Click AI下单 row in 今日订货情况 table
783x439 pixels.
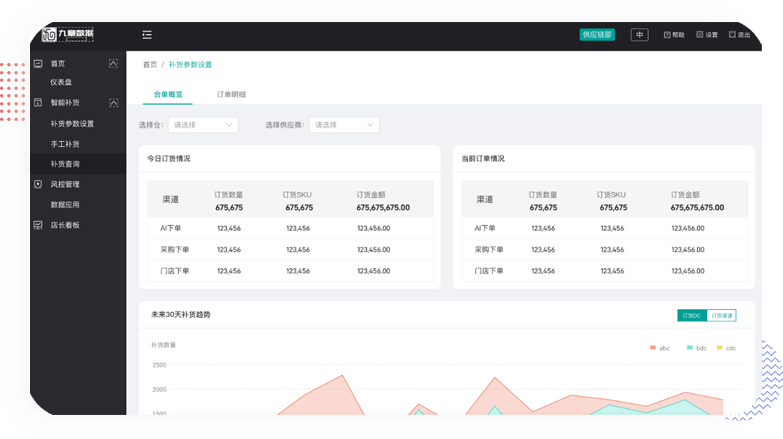(x=291, y=228)
